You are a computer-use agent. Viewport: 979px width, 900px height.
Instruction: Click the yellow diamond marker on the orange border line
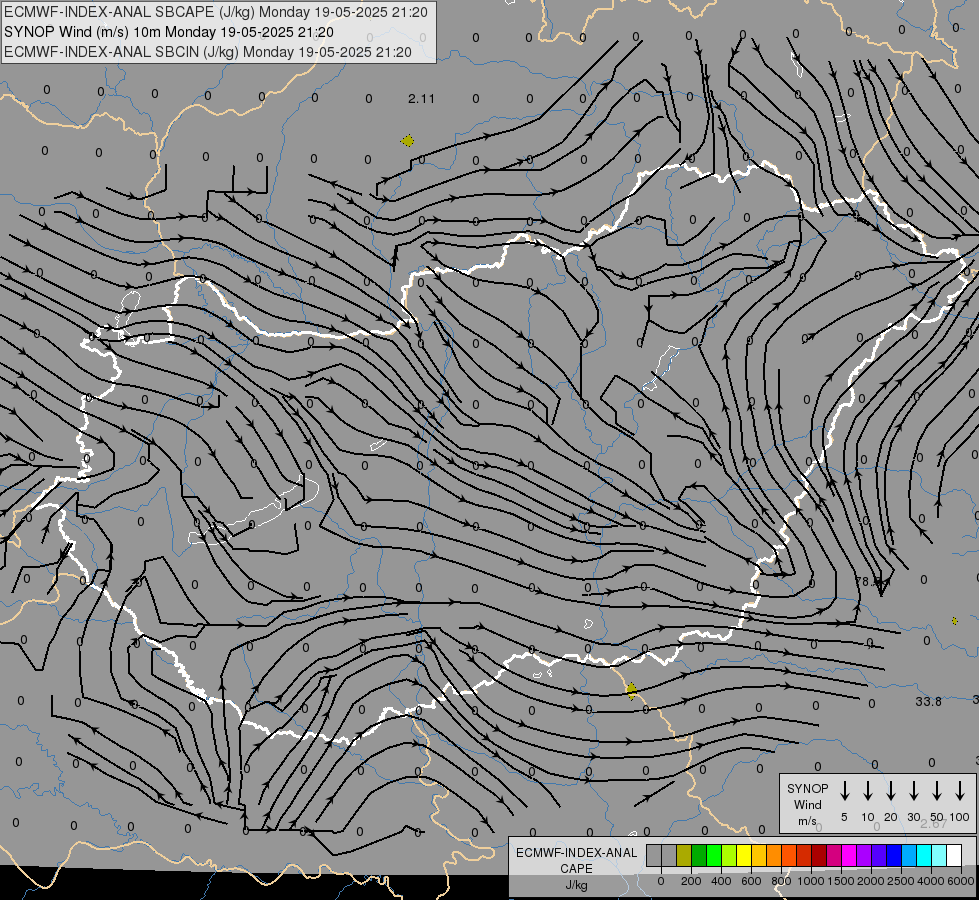tap(631, 691)
